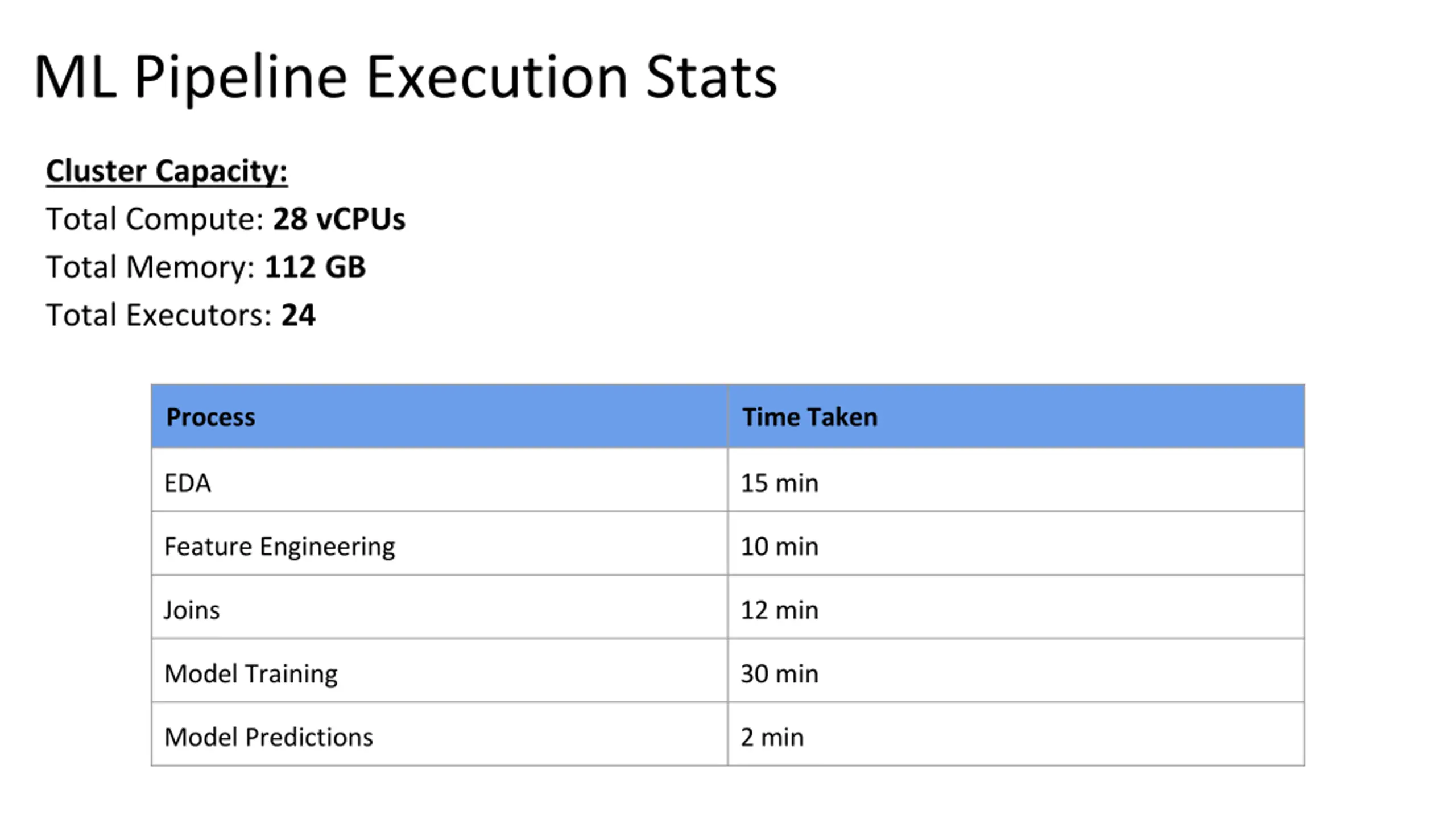This screenshot has width=1456, height=819.
Task: Click the bold 112 GB value
Action: [315, 267]
